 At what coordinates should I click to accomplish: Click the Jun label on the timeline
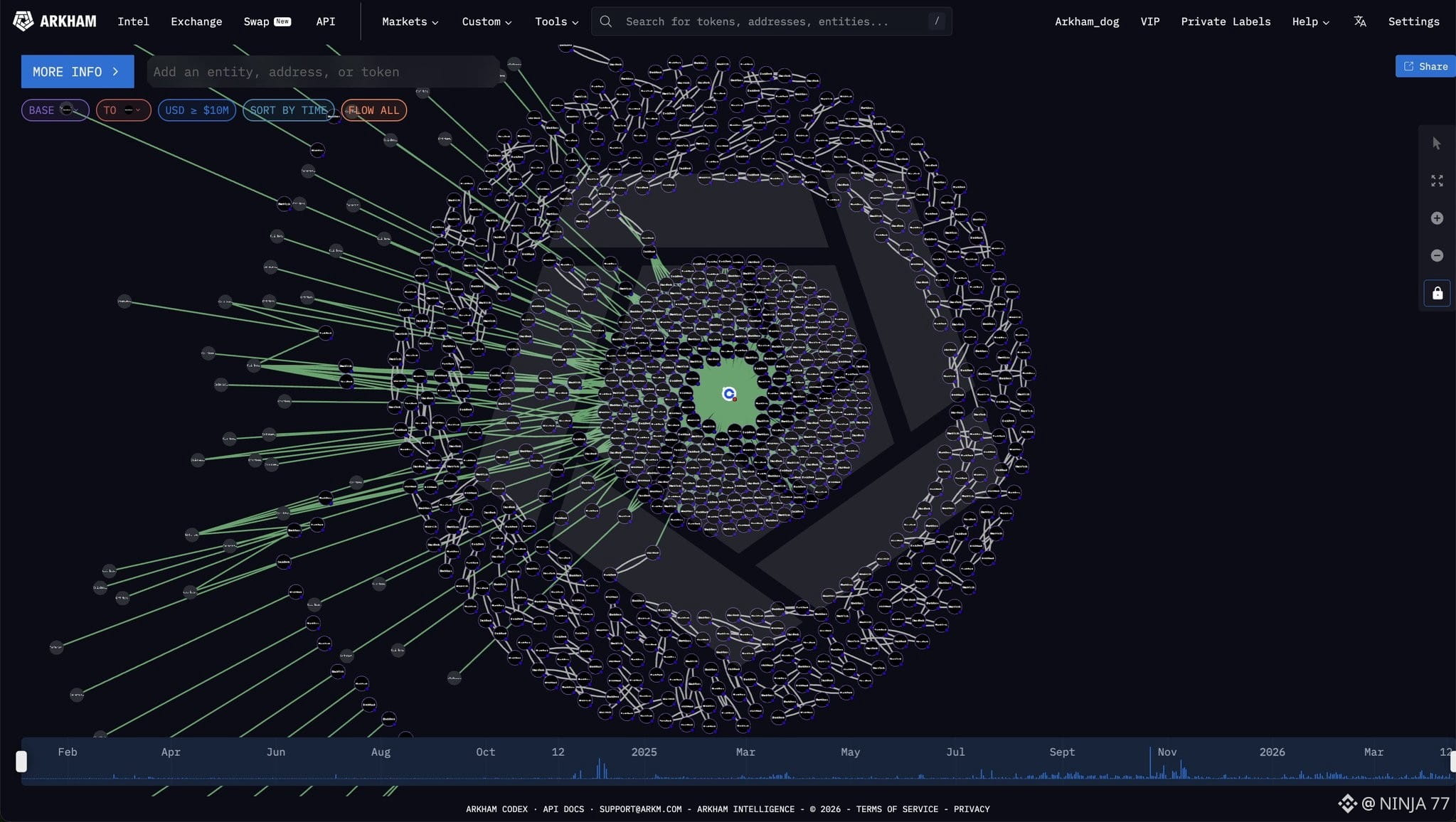pos(276,752)
